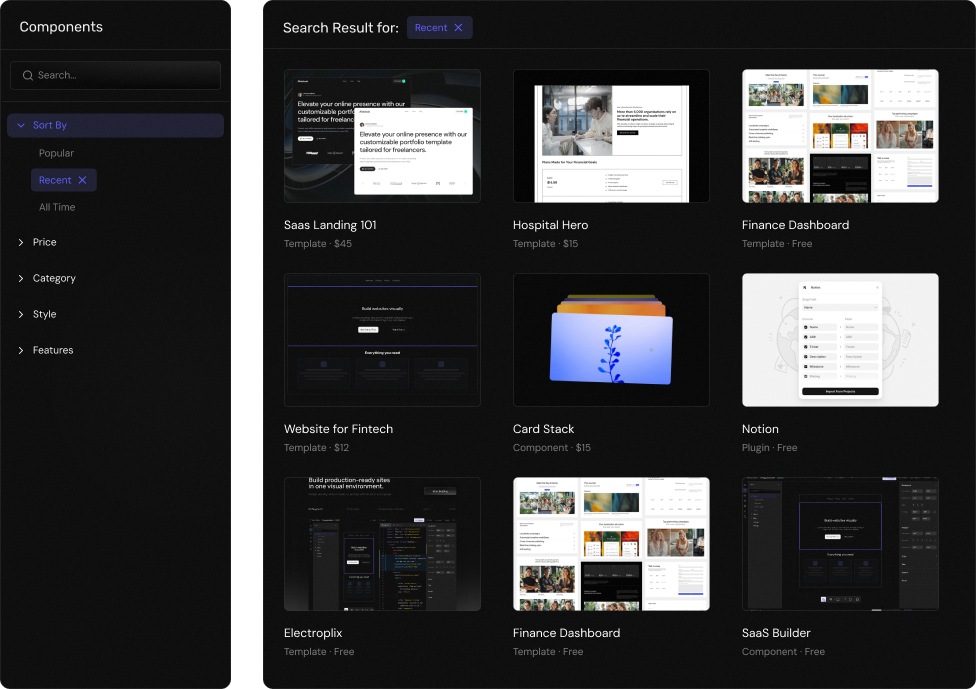The image size is (976, 689).
Task: Collapse the Sort By section chevron
Action: coord(21,125)
